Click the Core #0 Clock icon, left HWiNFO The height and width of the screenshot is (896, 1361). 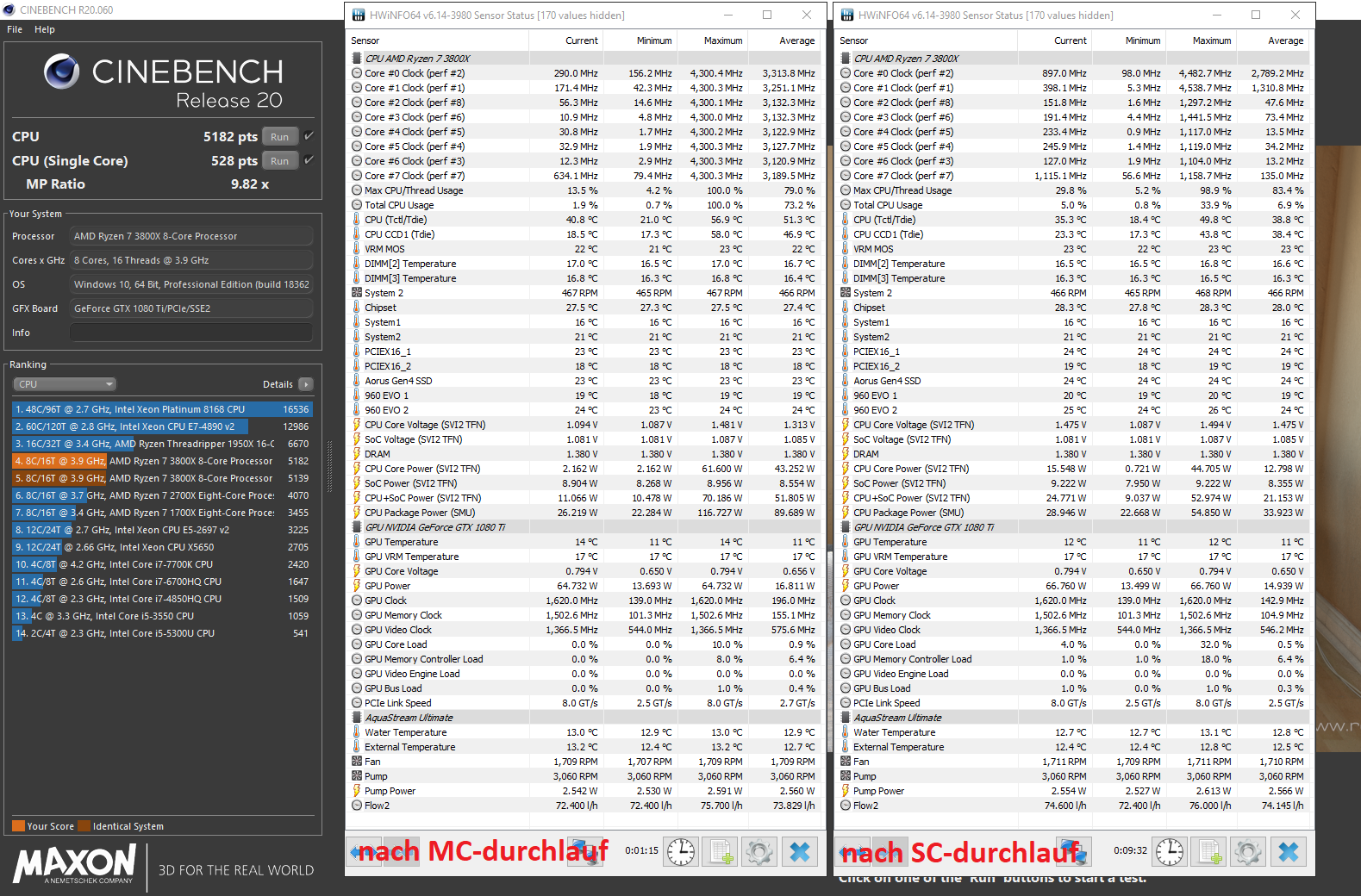[357, 73]
